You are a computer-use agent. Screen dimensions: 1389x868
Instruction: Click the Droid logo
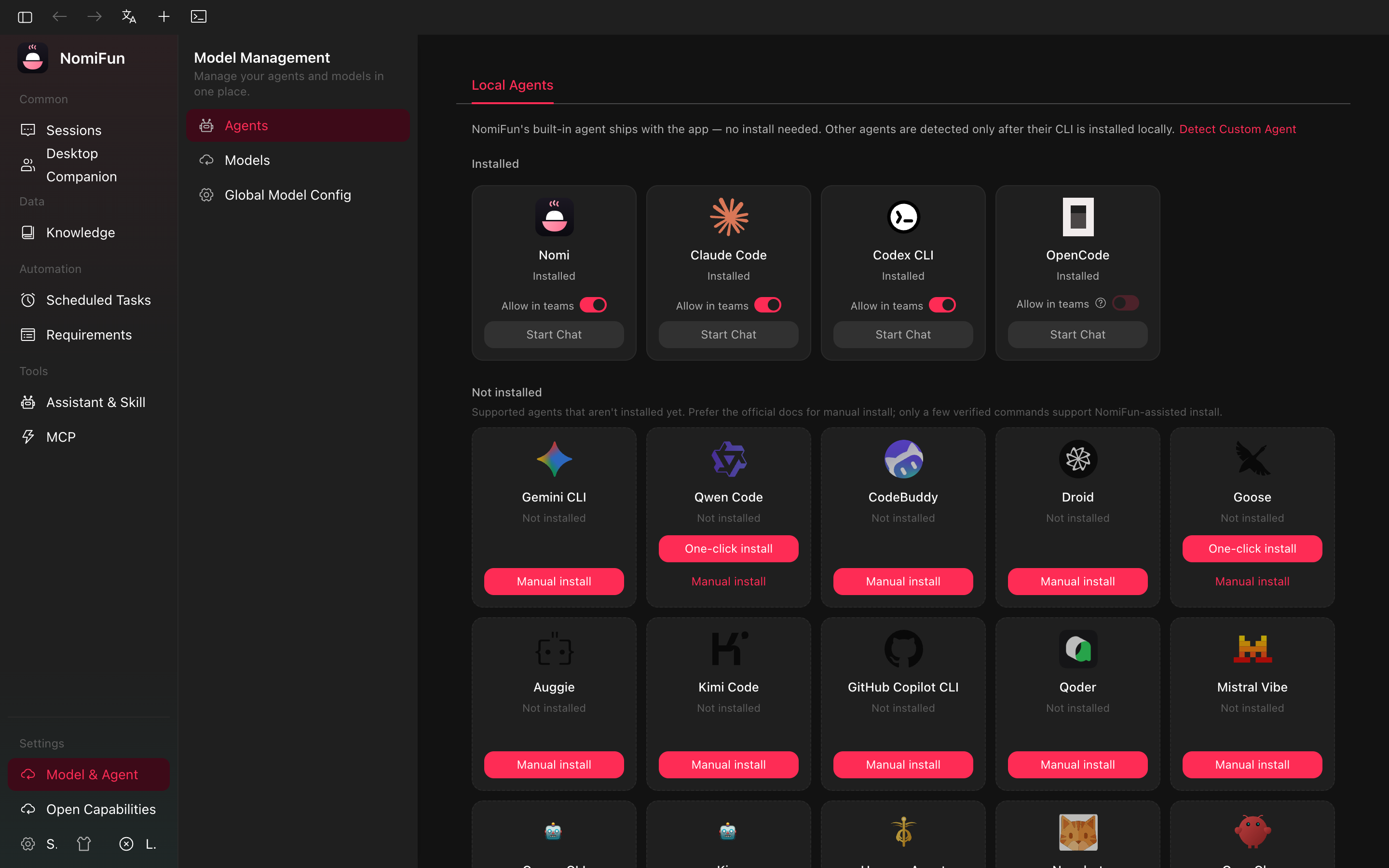pos(1078,459)
